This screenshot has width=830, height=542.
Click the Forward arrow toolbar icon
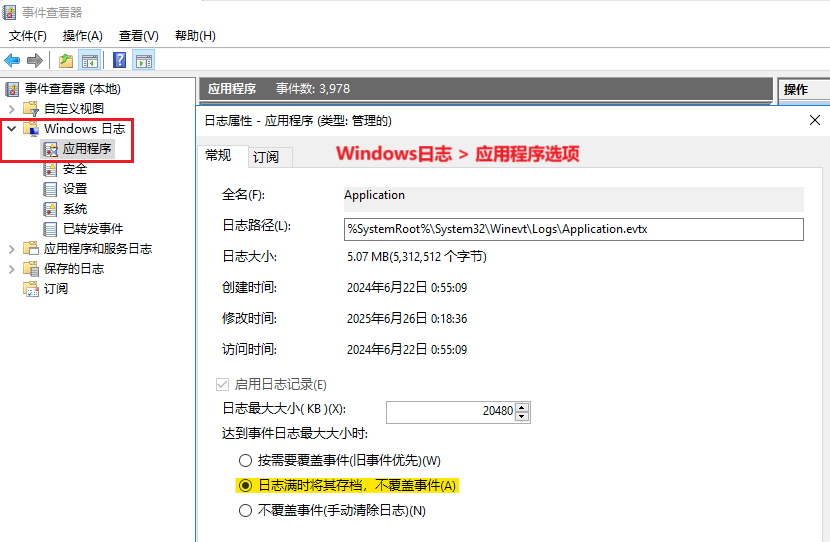(35, 60)
